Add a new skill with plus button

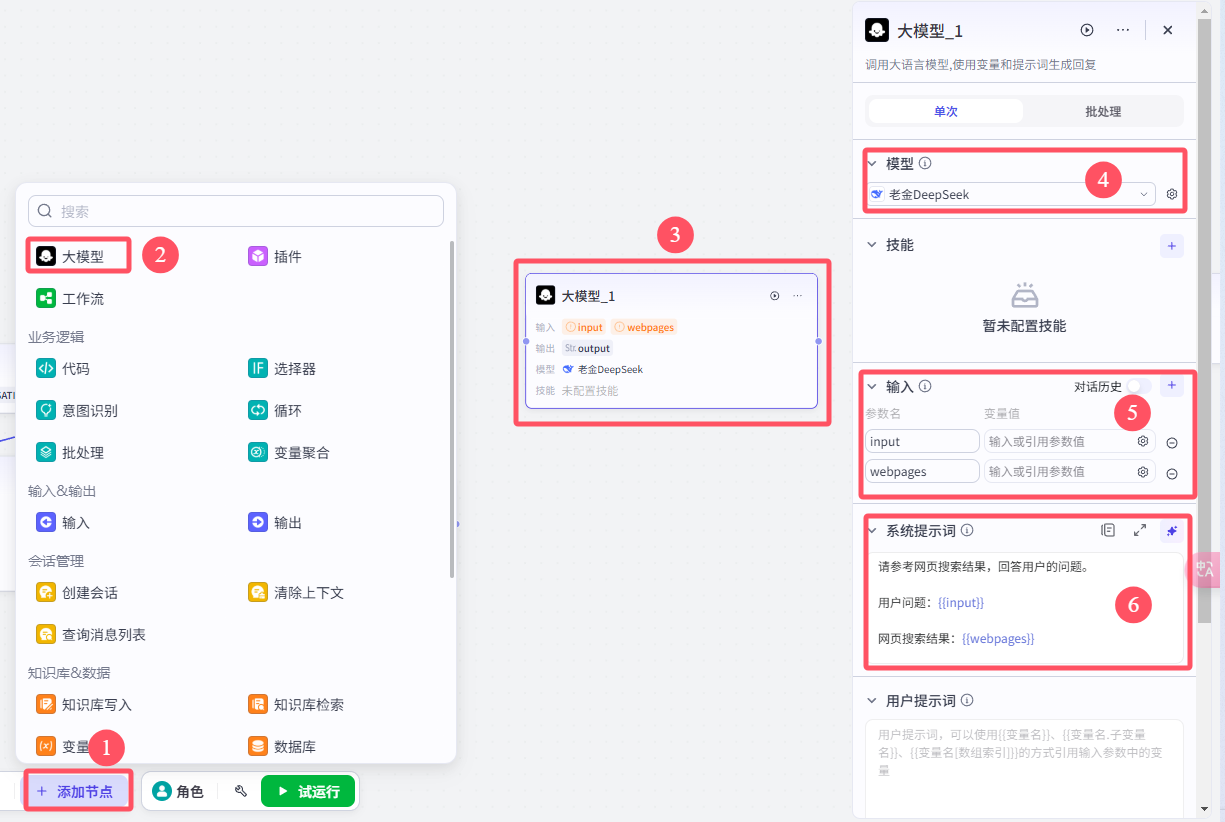[1172, 245]
